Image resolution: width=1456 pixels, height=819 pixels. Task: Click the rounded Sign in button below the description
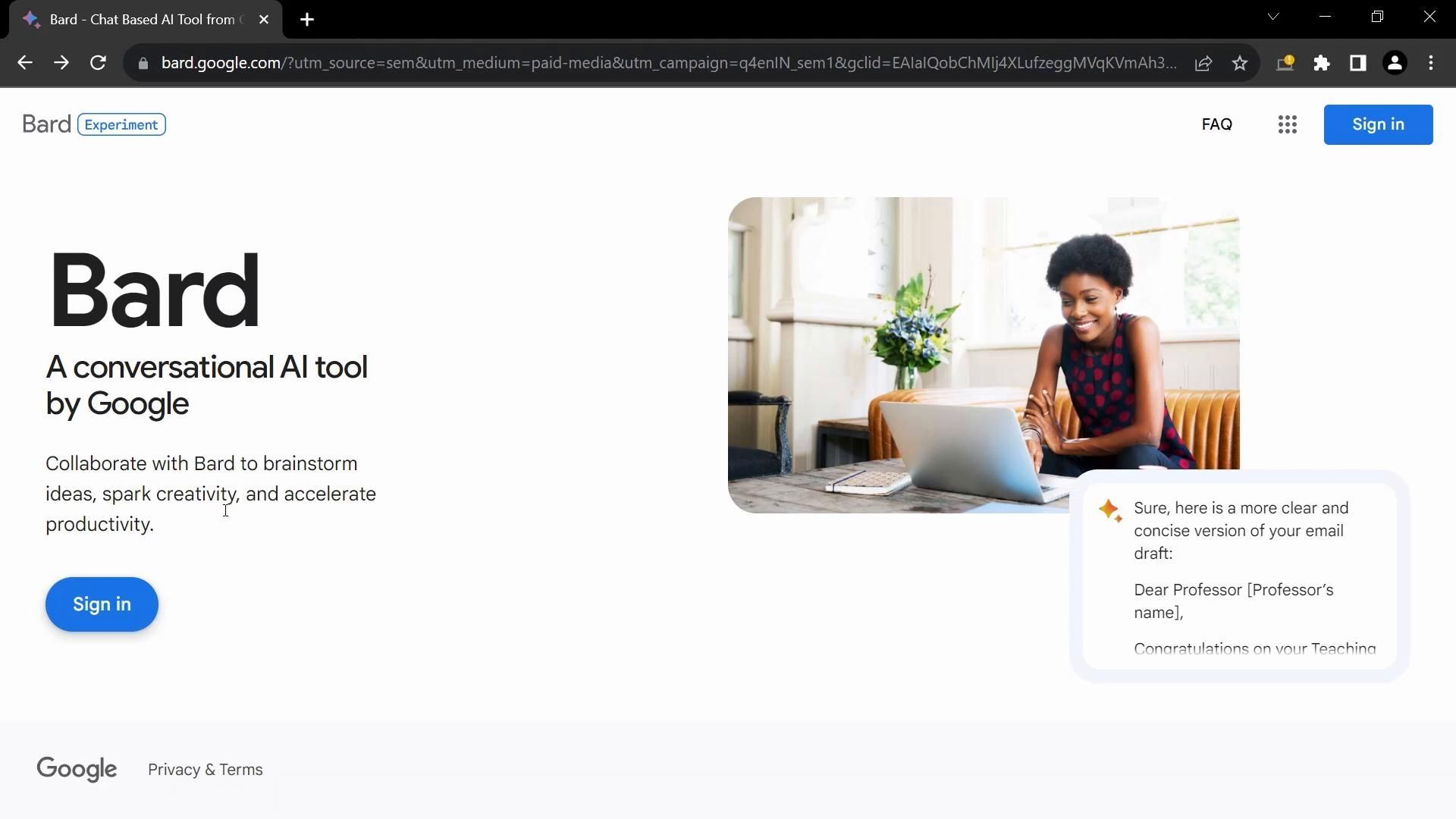[x=102, y=604]
